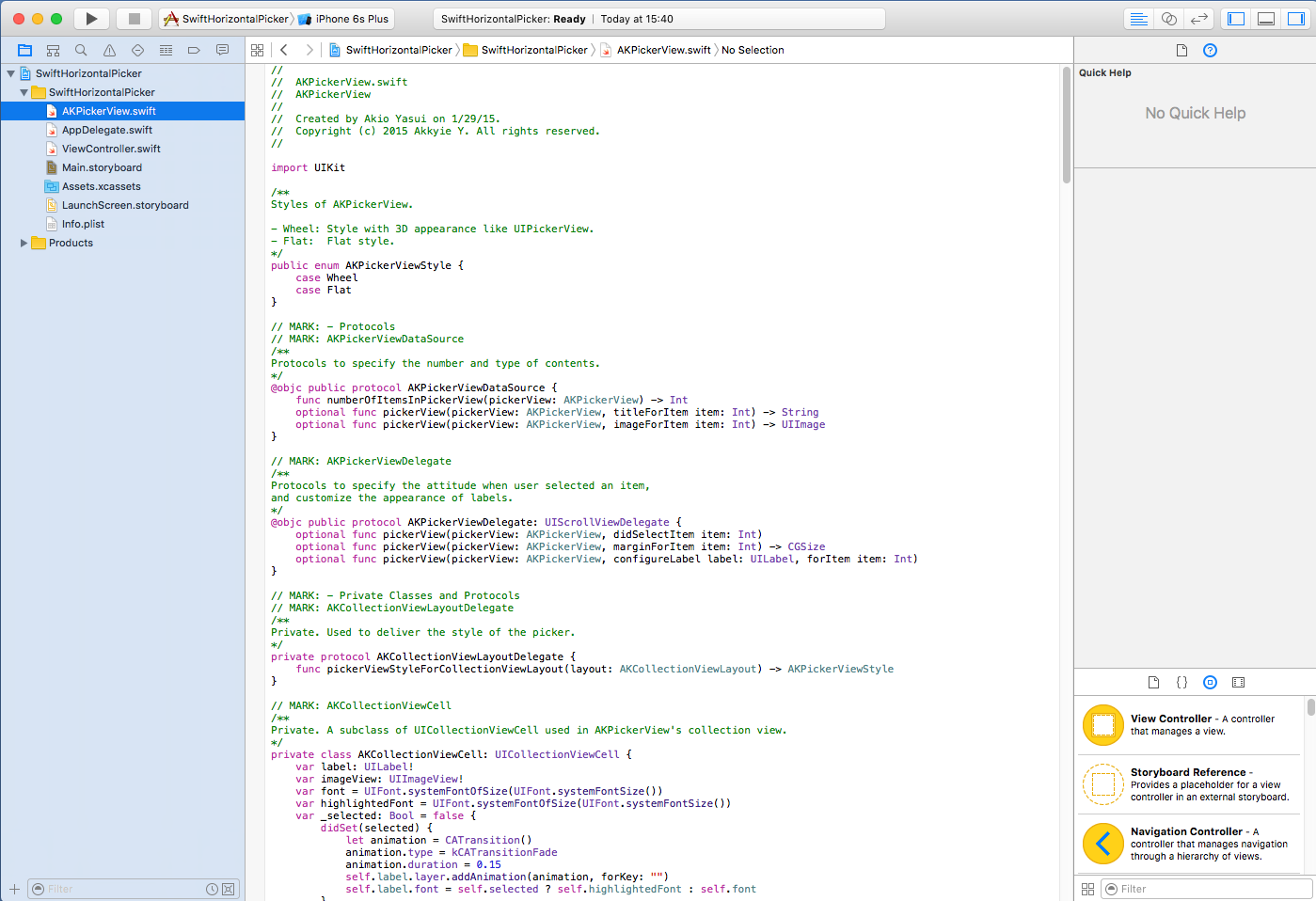1316x901 pixels.
Task: Open the Find navigator search icon
Action: pos(81,50)
